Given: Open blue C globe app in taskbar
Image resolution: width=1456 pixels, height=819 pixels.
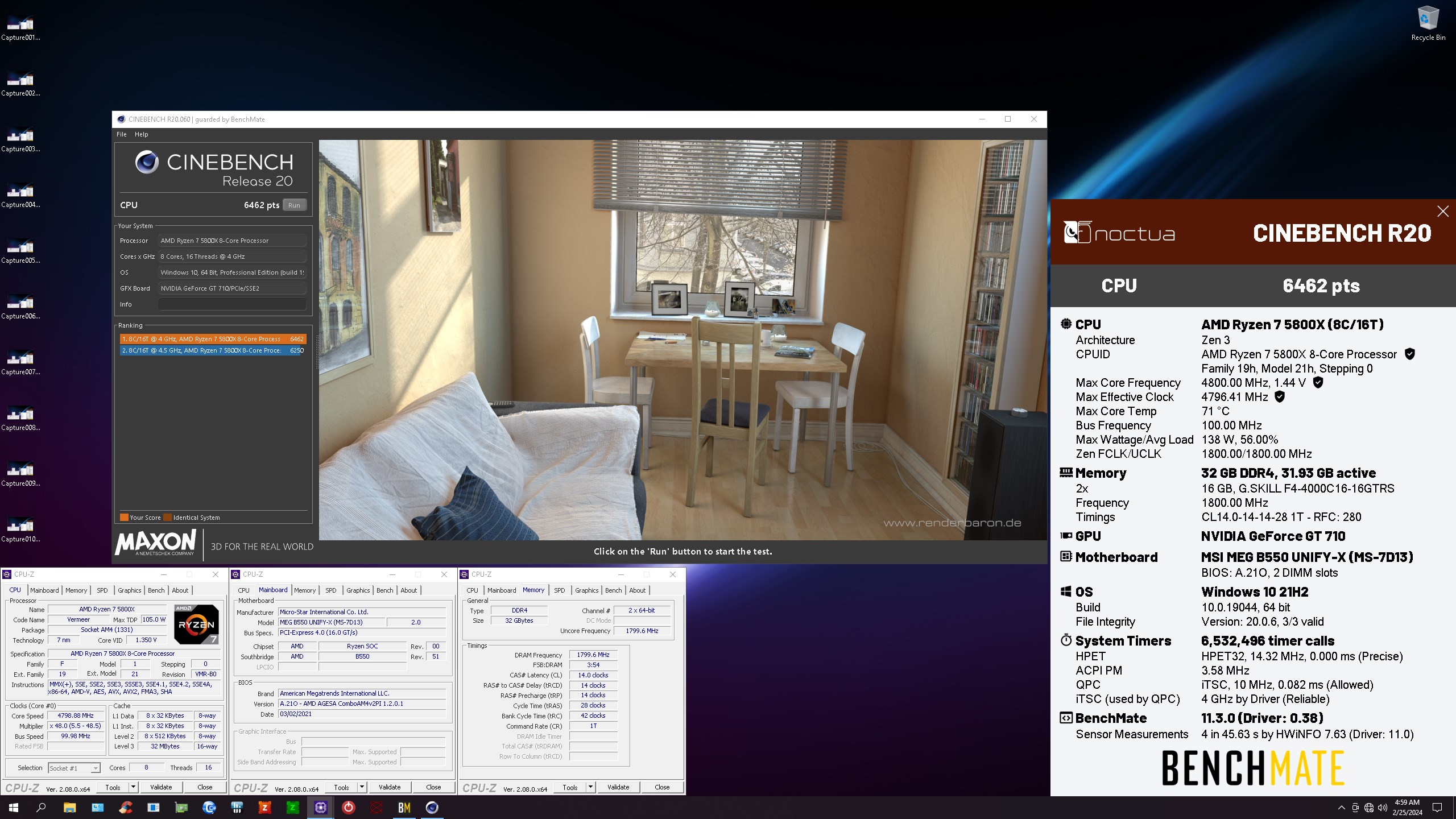Looking at the screenshot, I should 209,808.
